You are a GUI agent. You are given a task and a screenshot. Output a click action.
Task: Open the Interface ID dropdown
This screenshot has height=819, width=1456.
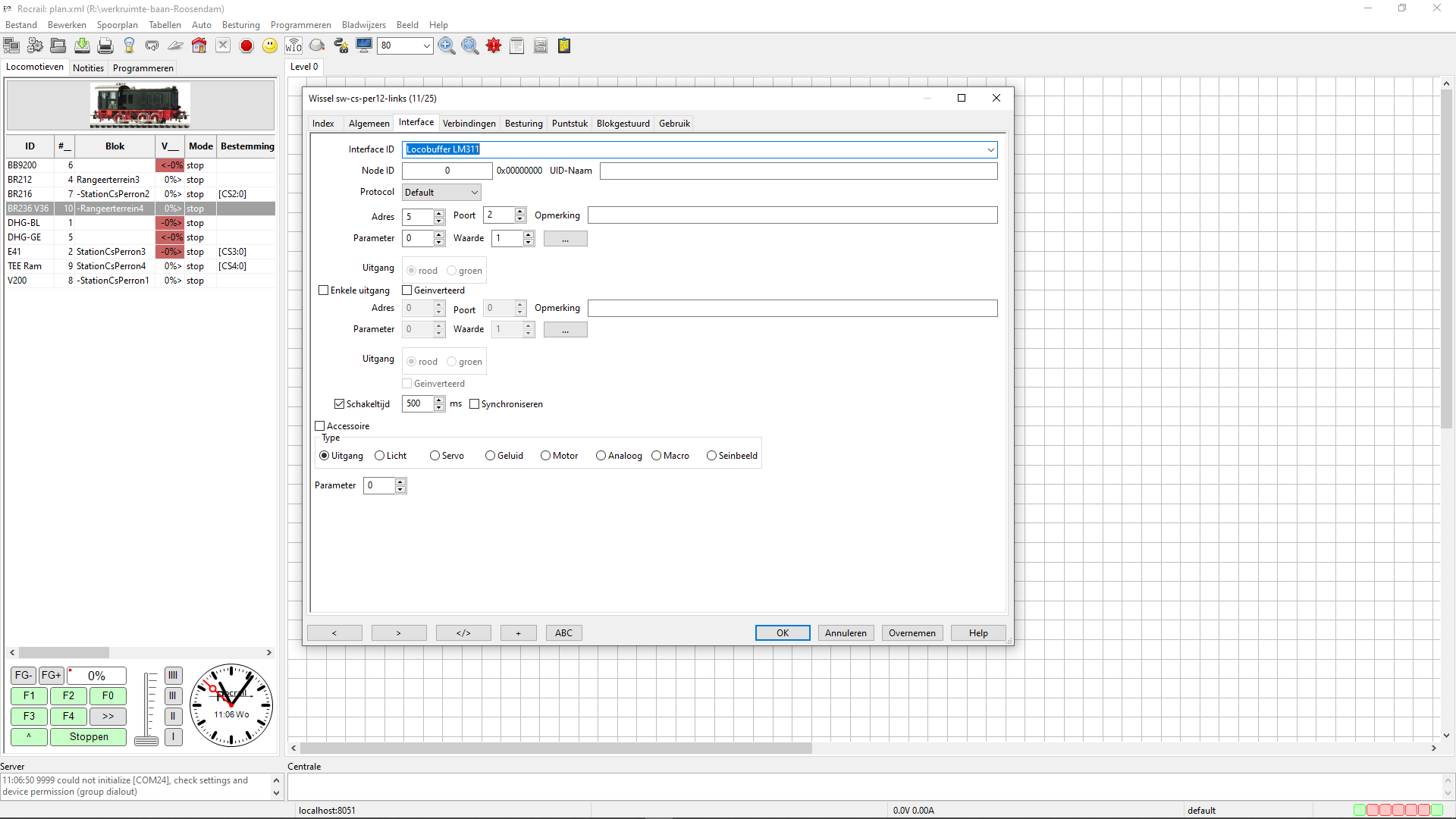tap(990, 150)
